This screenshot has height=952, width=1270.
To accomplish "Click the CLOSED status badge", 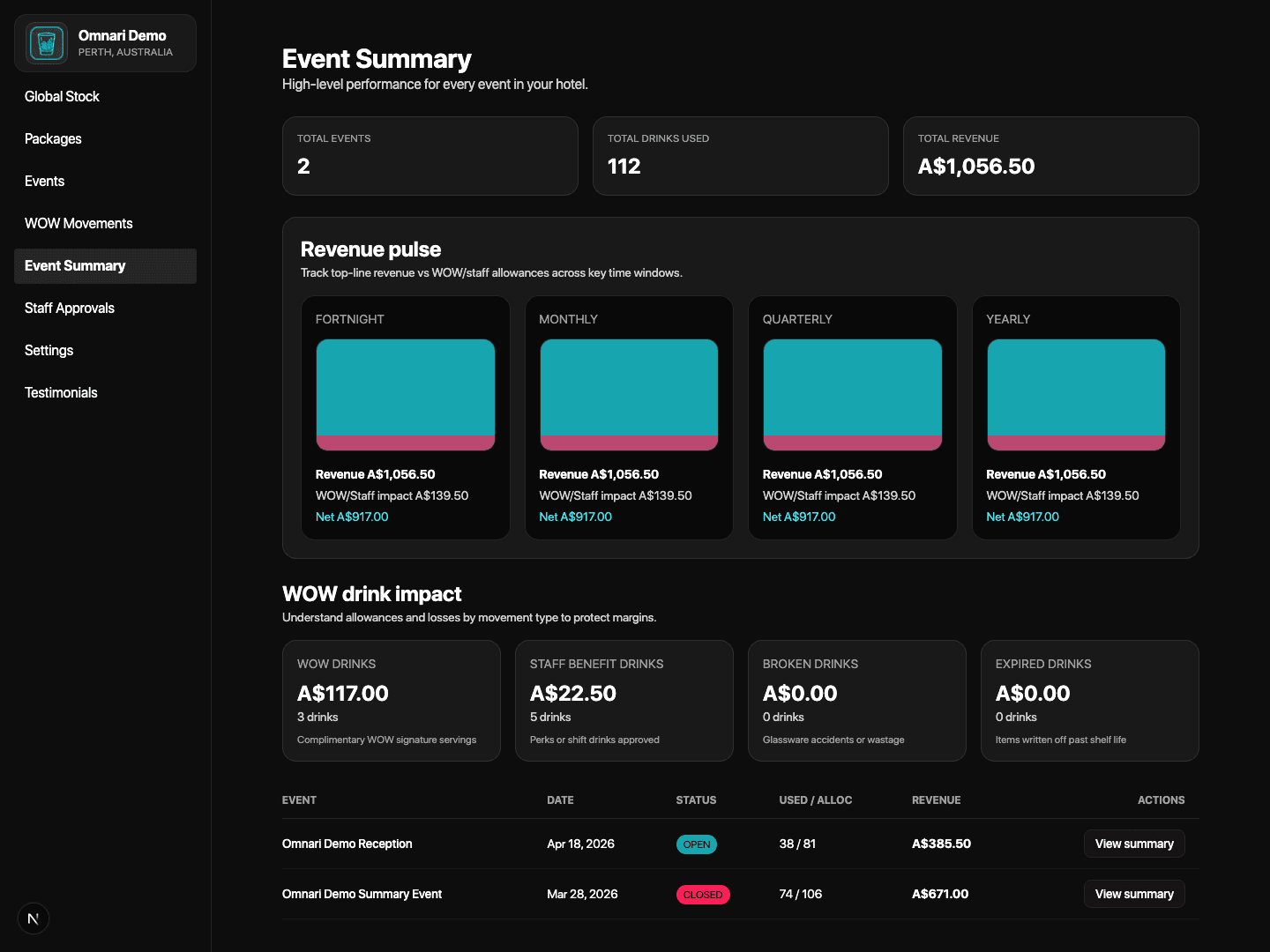I will [x=702, y=895].
